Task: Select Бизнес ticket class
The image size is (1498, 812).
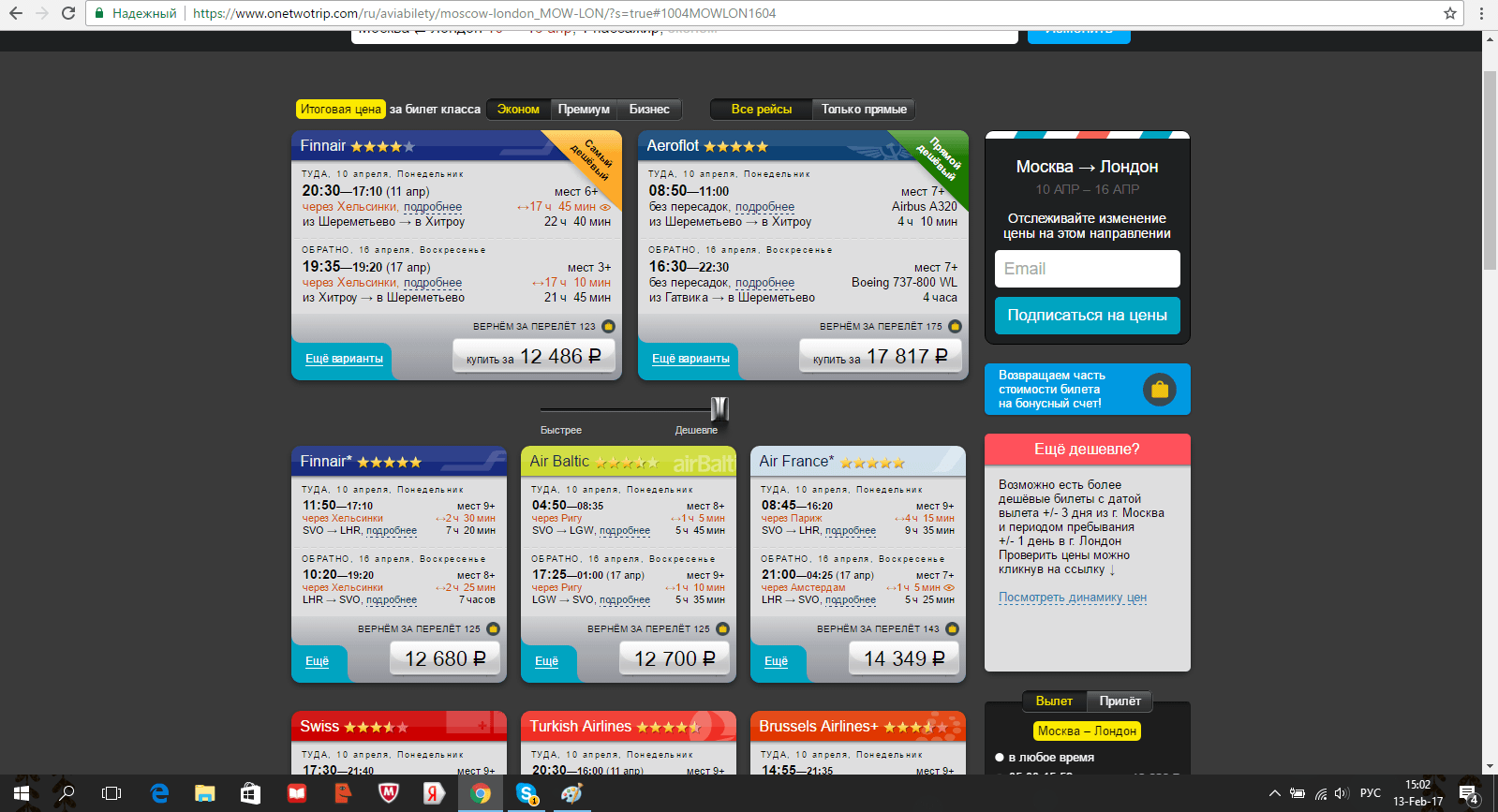Action: [x=649, y=110]
